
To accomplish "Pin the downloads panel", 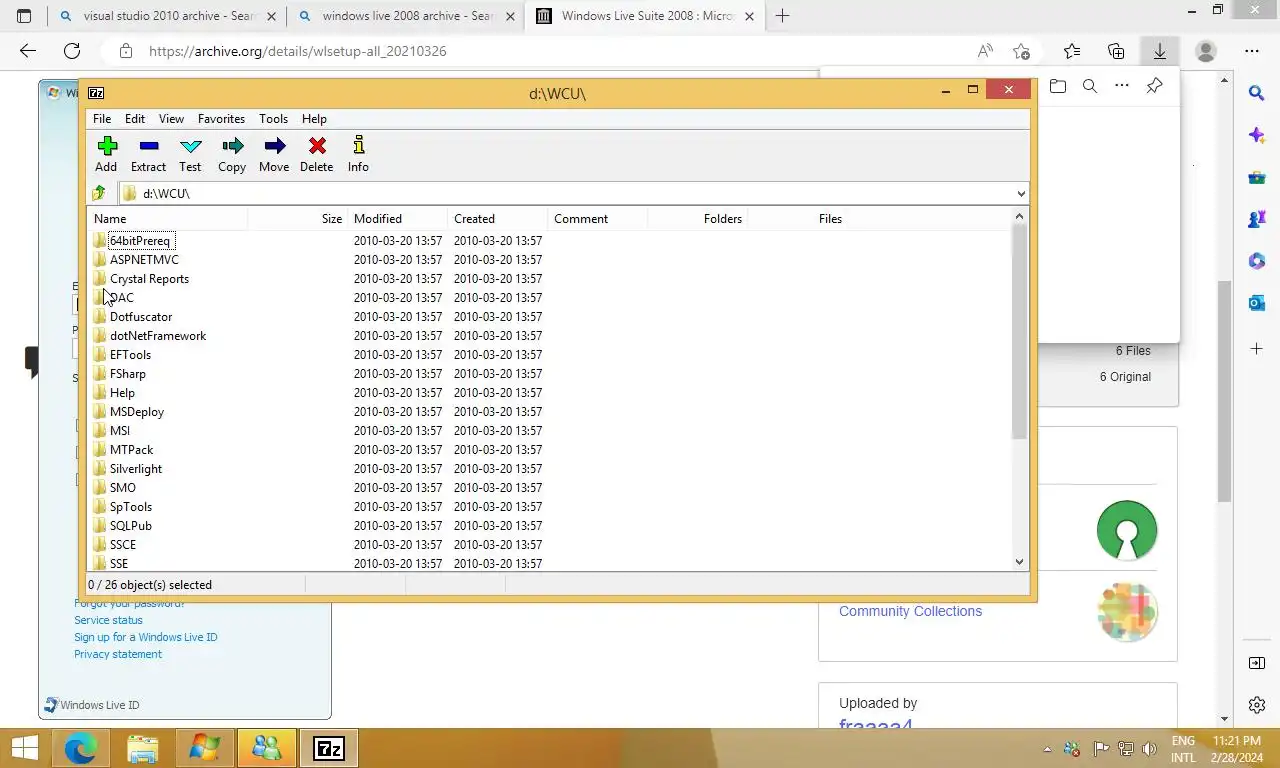I will [1154, 86].
